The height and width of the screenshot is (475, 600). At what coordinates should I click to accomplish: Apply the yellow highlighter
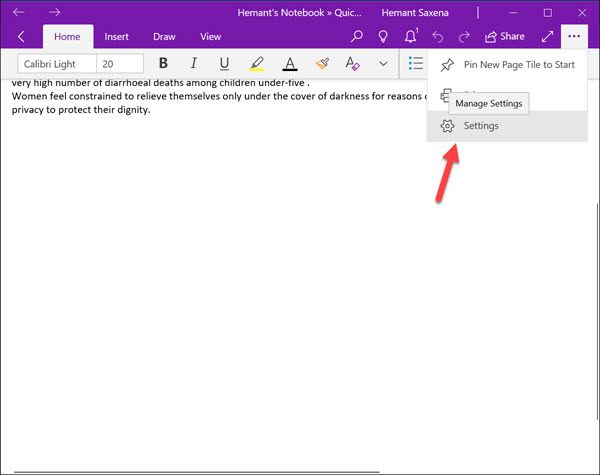(257, 64)
